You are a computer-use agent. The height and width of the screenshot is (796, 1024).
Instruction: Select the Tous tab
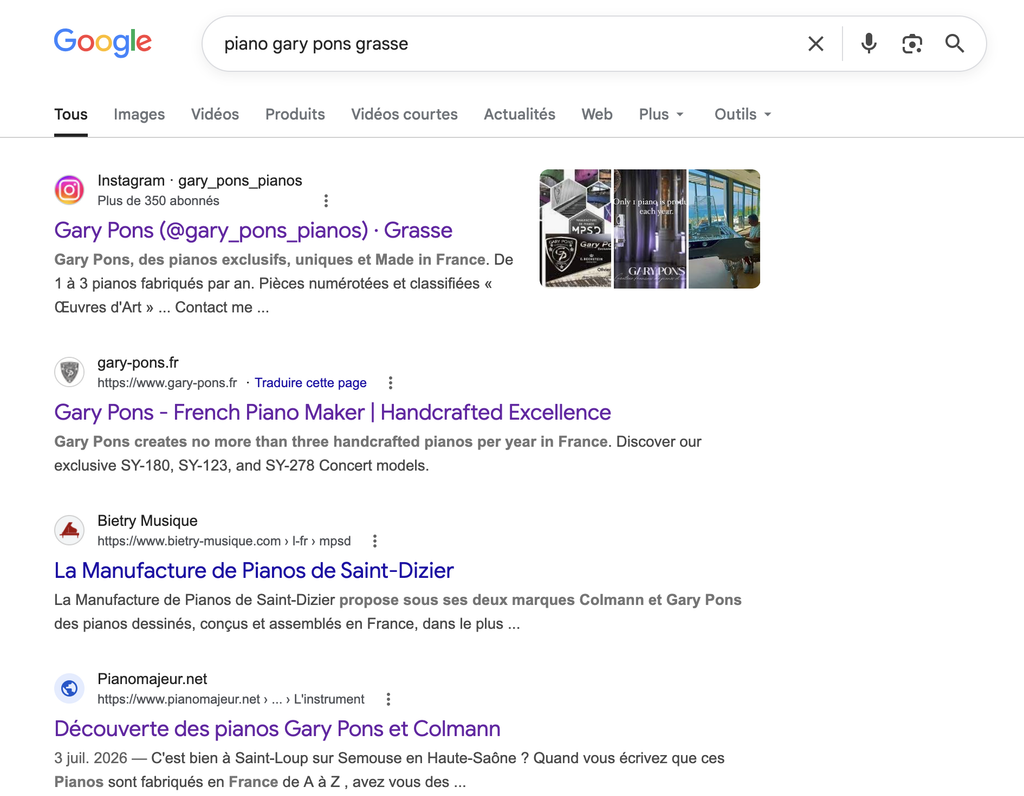[71, 114]
